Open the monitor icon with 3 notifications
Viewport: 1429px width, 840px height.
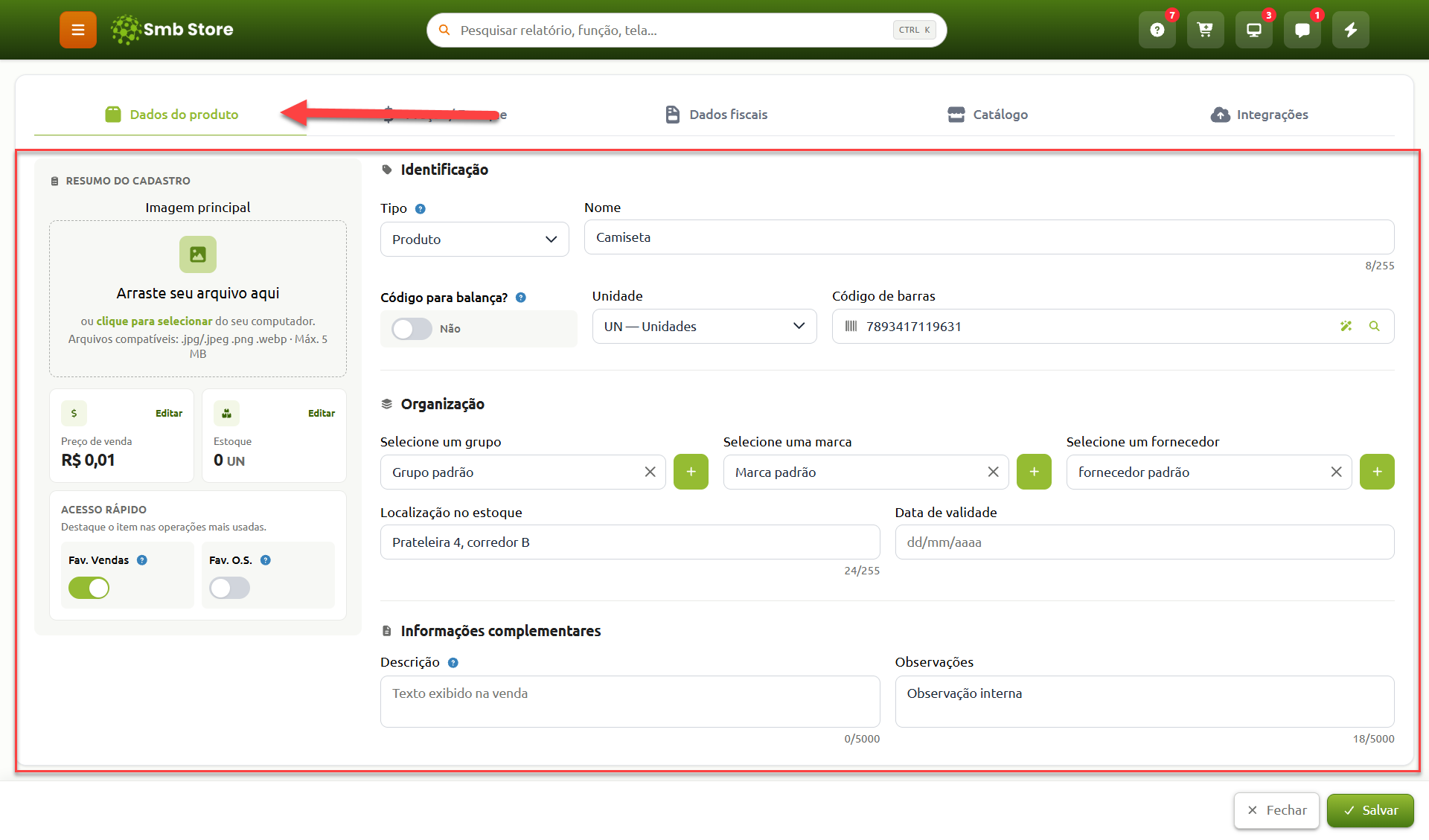click(1254, 30)
